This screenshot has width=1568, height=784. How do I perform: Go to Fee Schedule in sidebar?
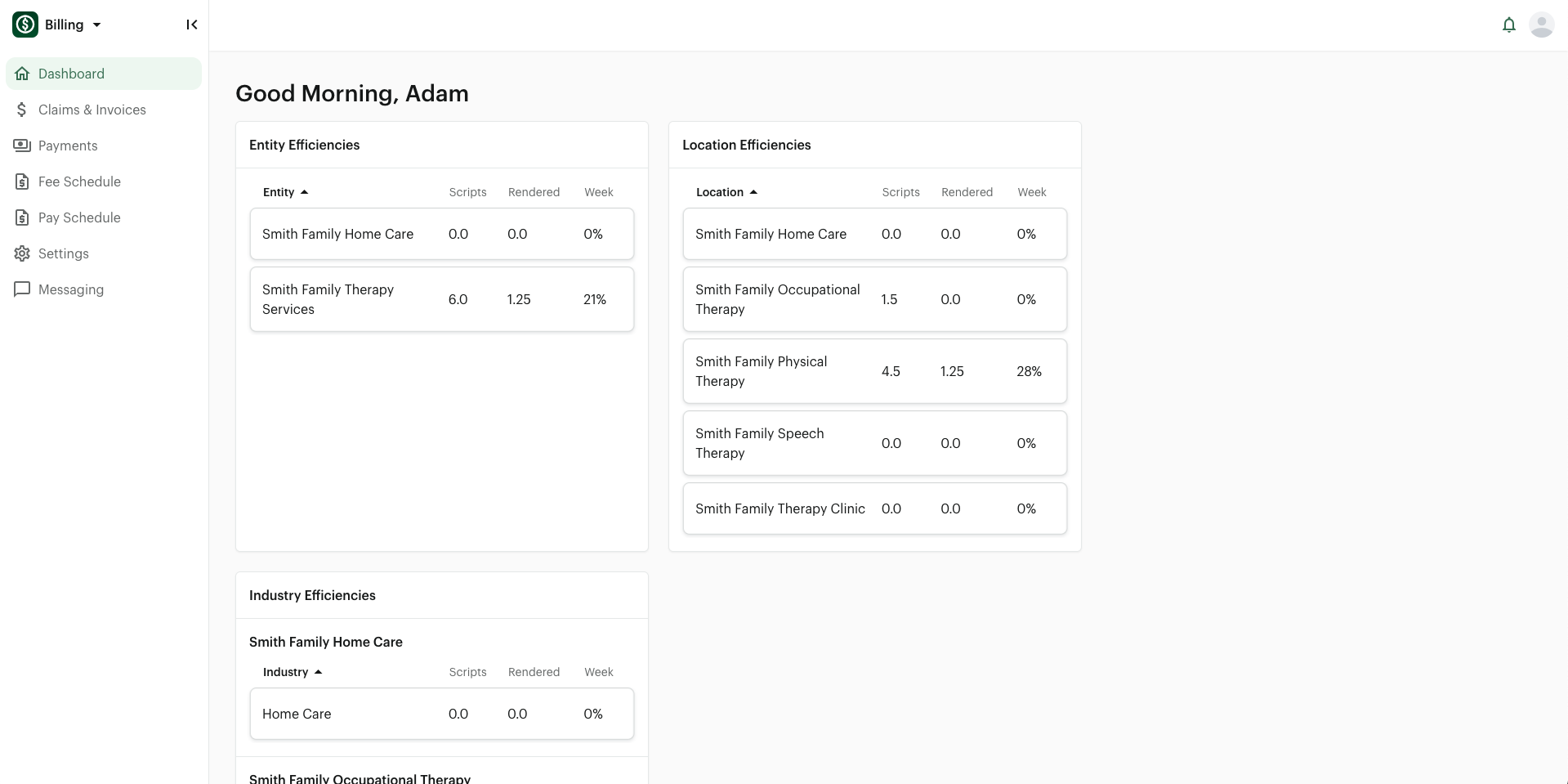pyautogui.click(x=79, y=181)
